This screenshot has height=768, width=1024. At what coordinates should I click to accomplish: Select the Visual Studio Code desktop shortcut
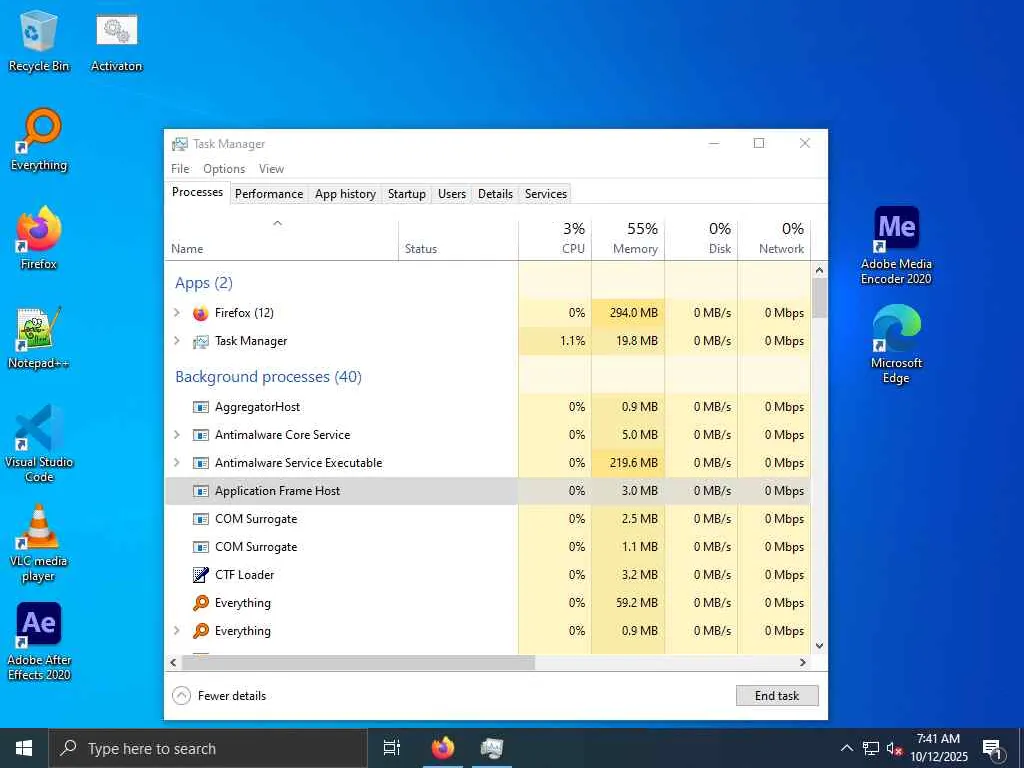(39, 444)
